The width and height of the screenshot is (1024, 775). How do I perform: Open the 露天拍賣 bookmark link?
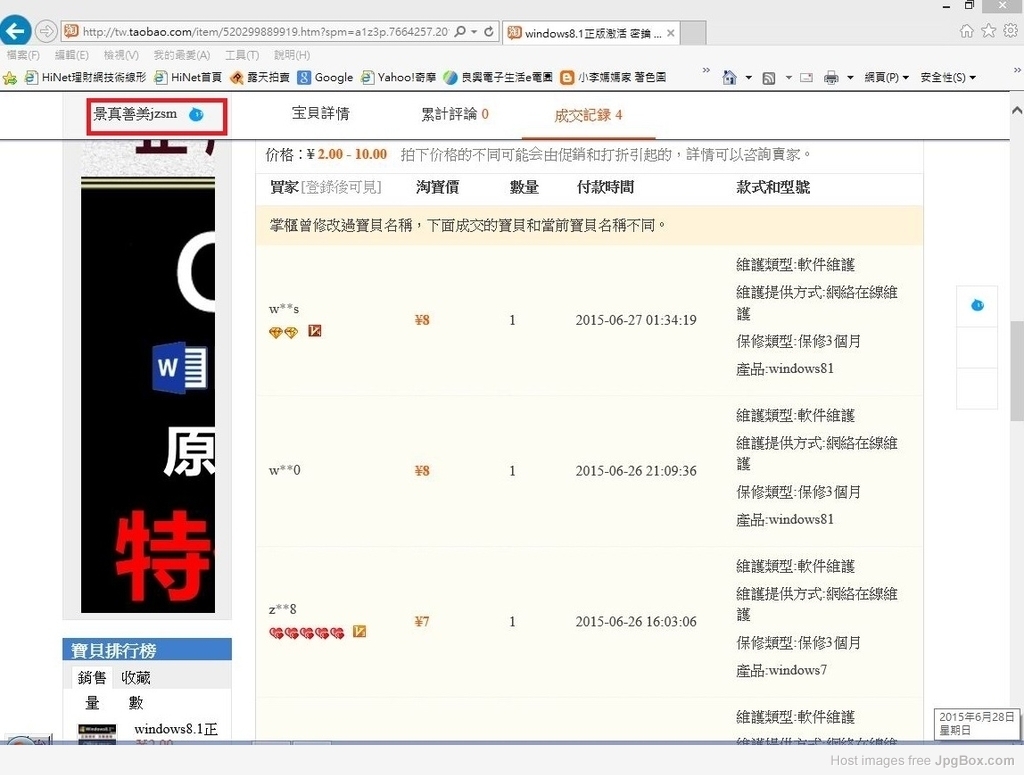tap(260, 77)
